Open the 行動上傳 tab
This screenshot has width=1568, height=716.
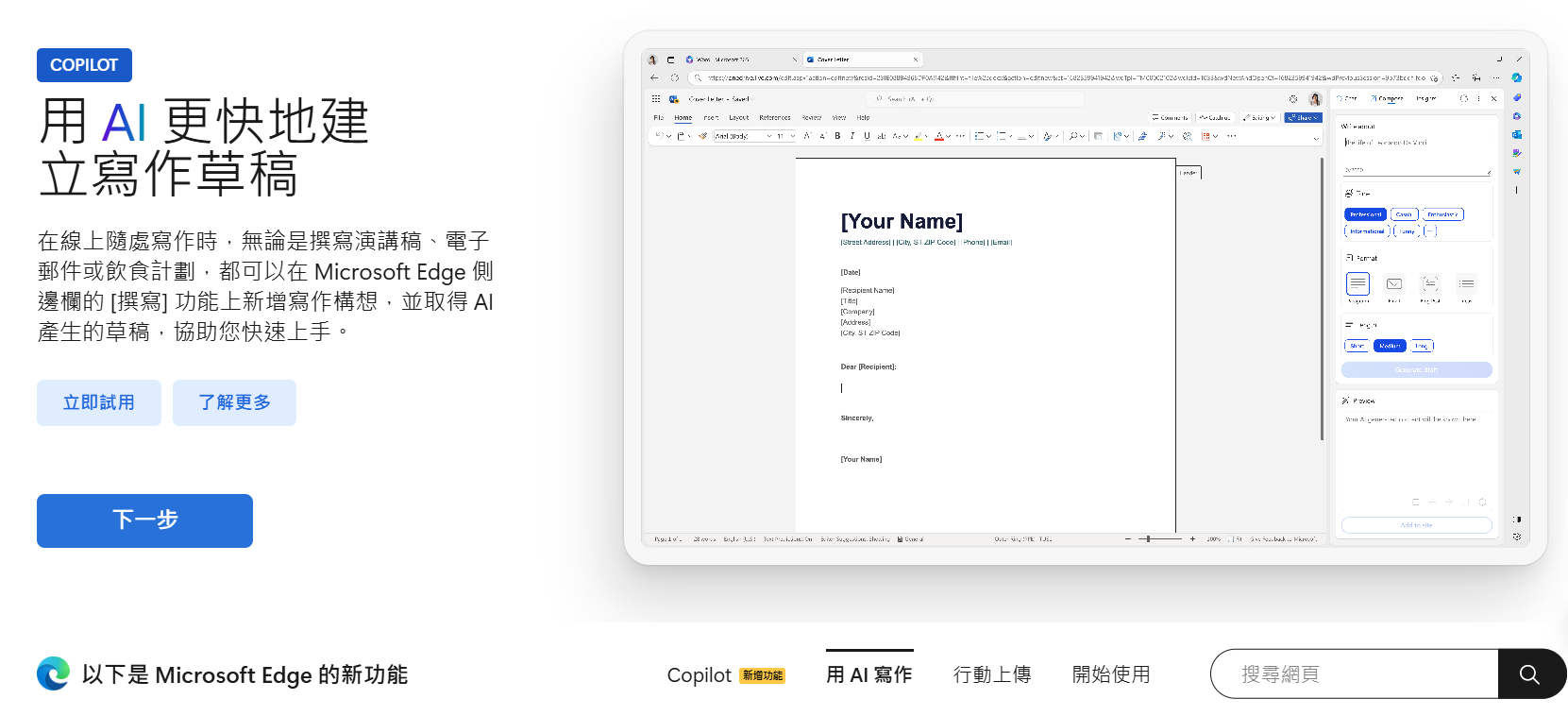[992, 674]
